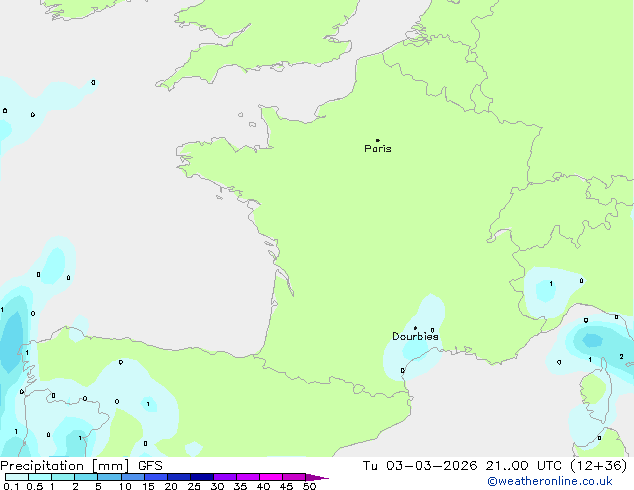Click the GFS model name text
This screenshot has height=490, width=634.
(150, 466)
